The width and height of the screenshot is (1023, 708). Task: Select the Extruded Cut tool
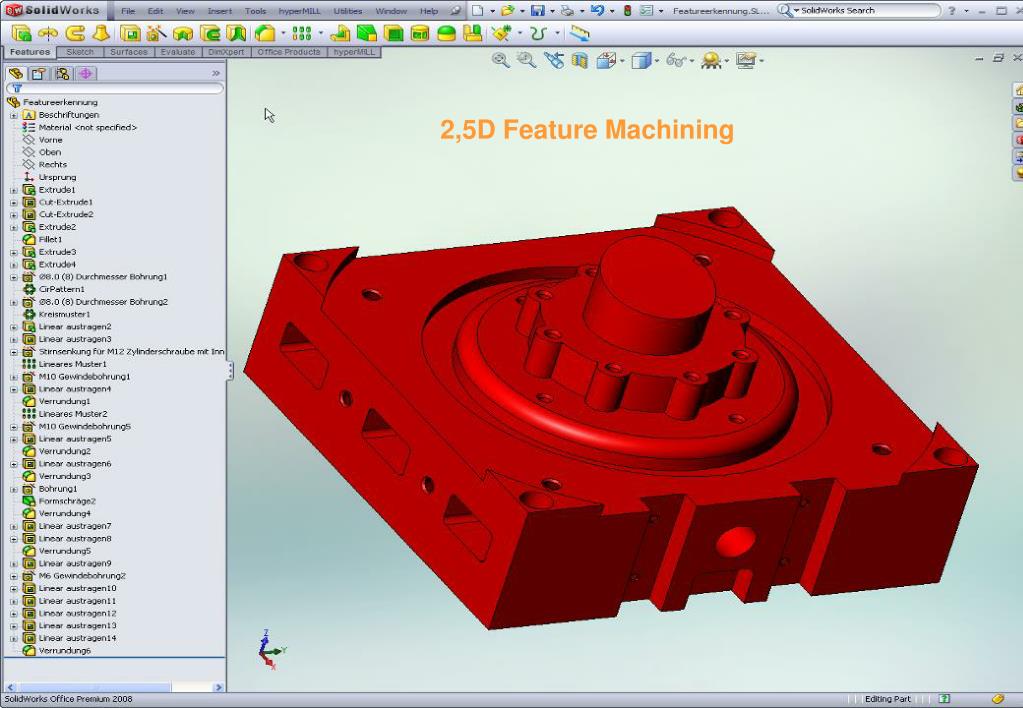click(130, 33)
